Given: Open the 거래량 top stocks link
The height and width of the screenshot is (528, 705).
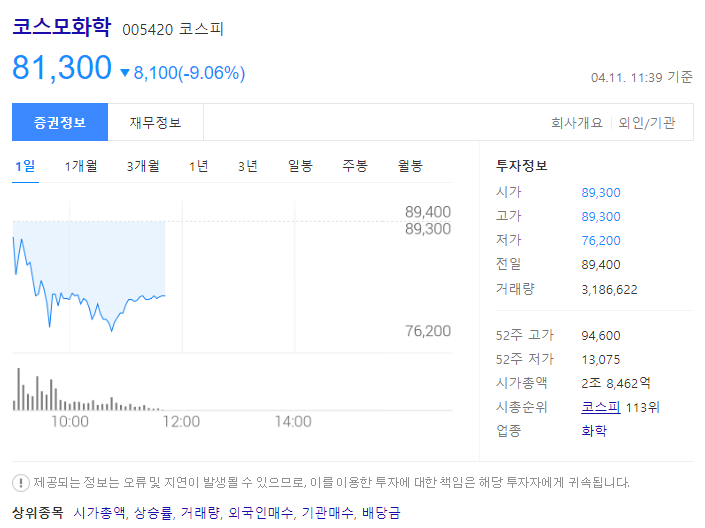Looking at the screenshot, I should [x=201, y=512].
